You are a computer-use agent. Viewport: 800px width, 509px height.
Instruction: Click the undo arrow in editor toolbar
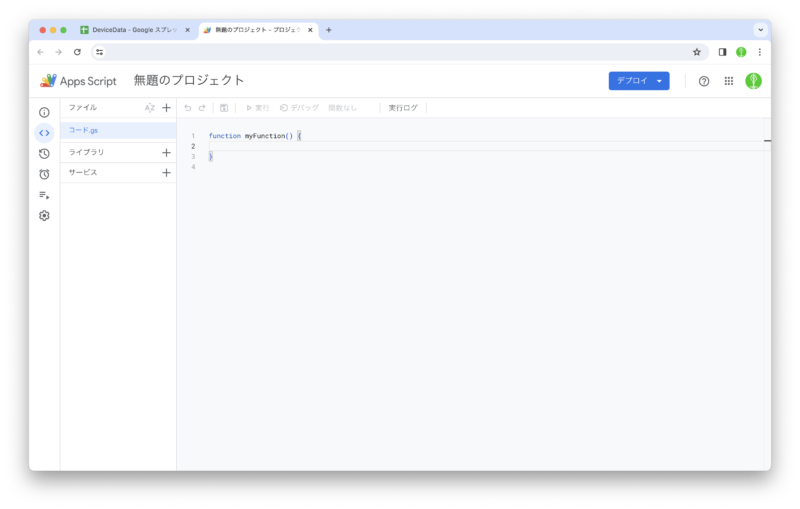[x=188, y=108]
